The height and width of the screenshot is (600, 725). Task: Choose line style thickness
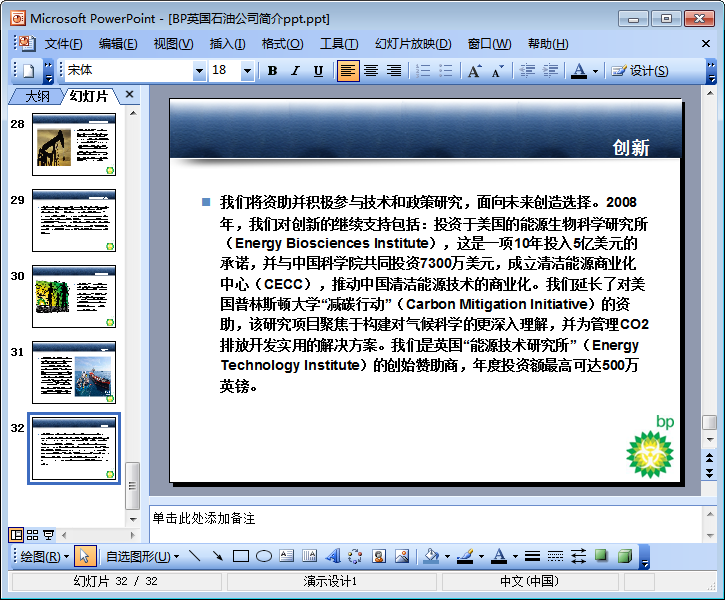click(532, 556)
